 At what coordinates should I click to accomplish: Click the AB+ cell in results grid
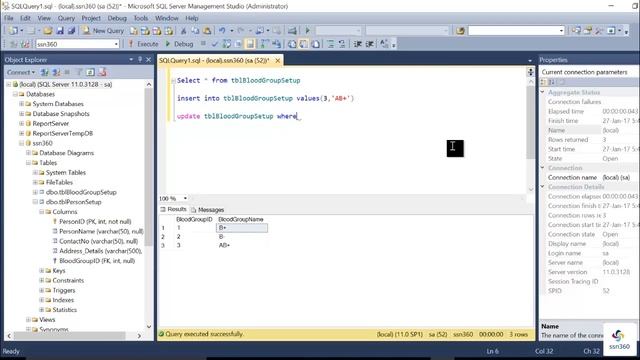(x=224, y=245)
